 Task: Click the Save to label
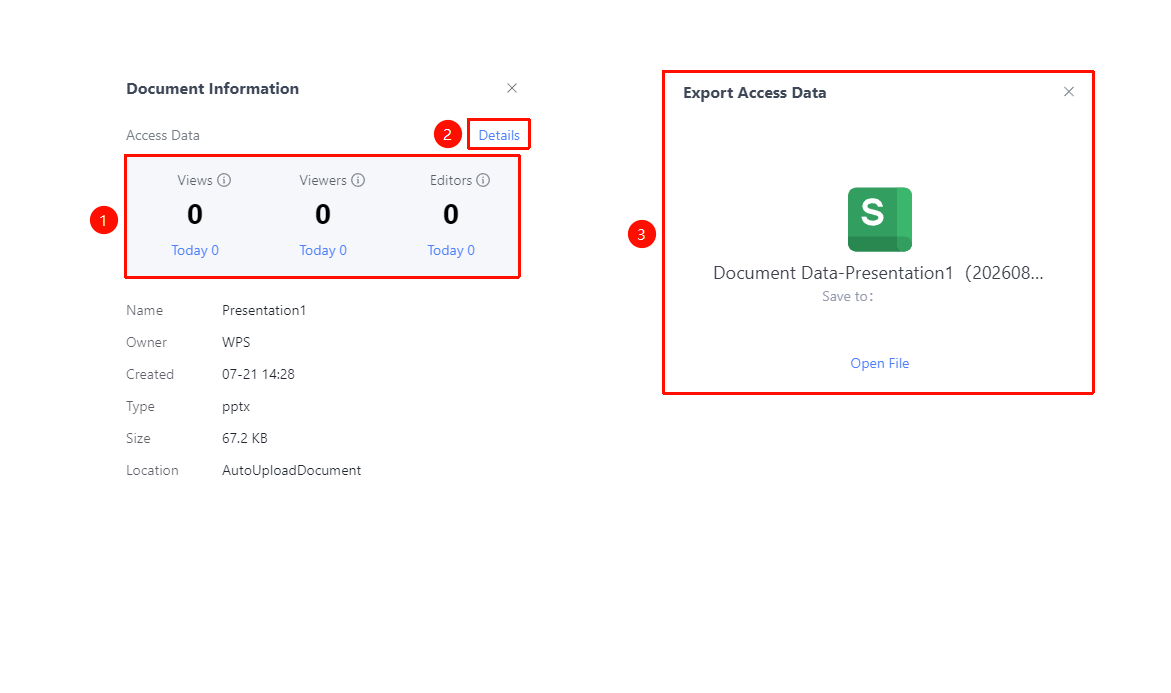tap(848, 296)
